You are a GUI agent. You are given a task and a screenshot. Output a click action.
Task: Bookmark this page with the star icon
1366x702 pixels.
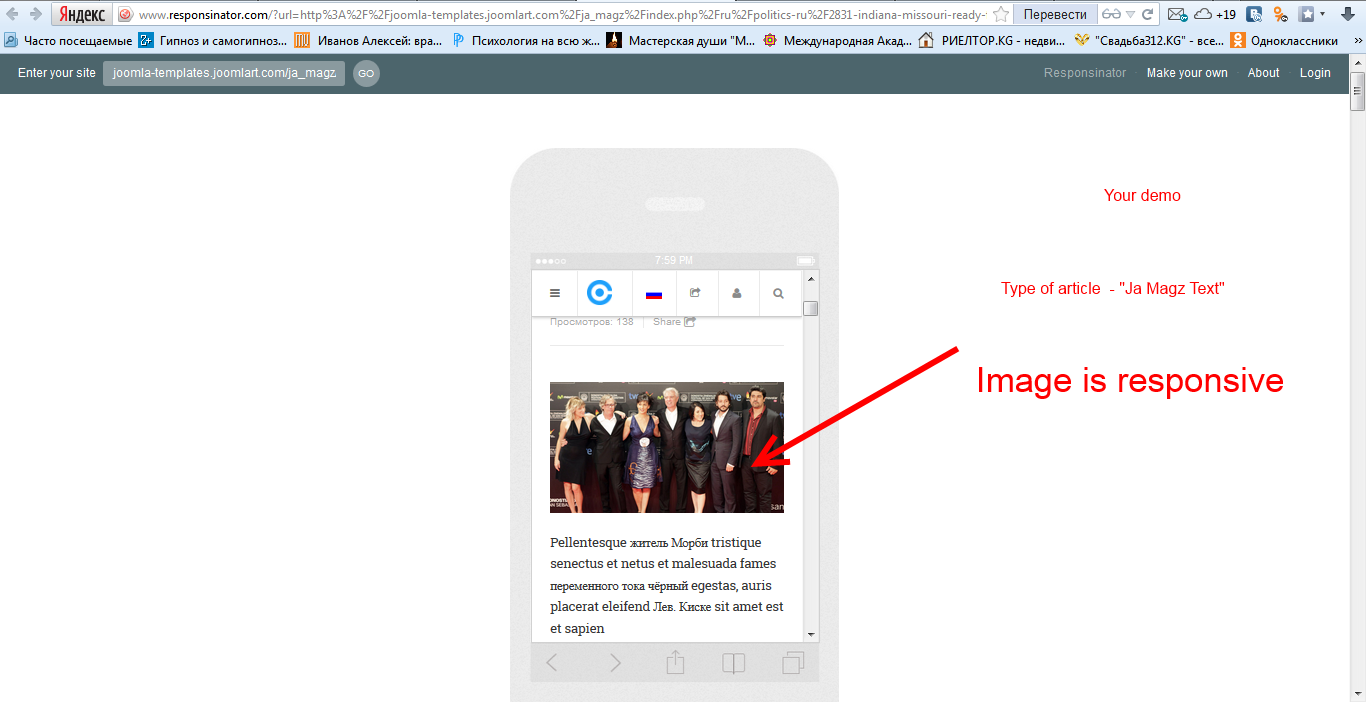point(1000,15)
